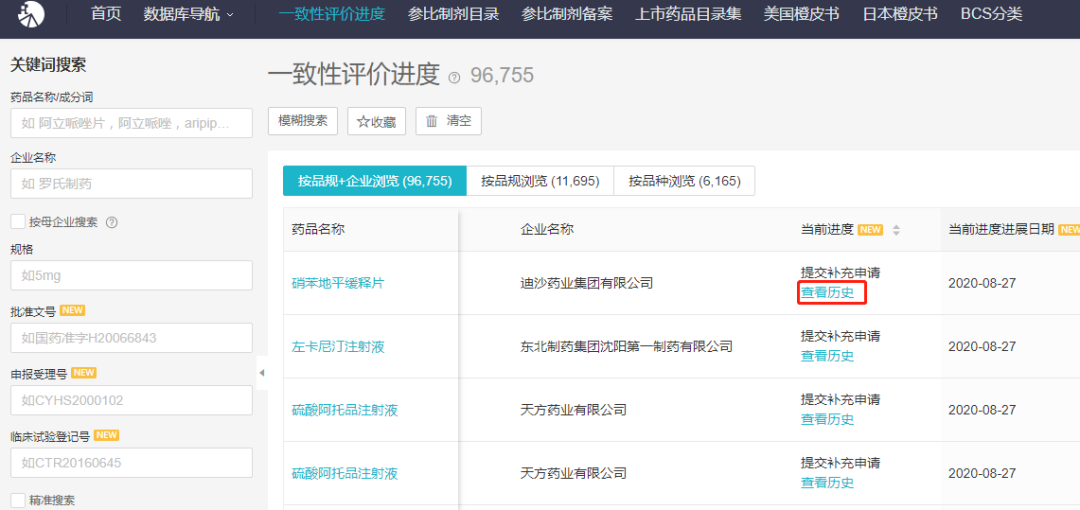1080x510 pixels.
Task: Enable 按母企业搜索 checkbox
Action: click(x=18, y=222)
